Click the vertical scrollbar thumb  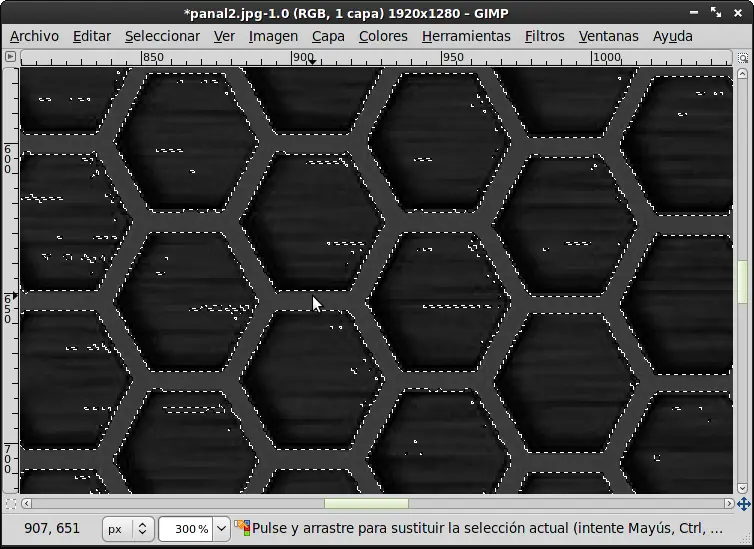pyautogui.click(x=742, y=282)
